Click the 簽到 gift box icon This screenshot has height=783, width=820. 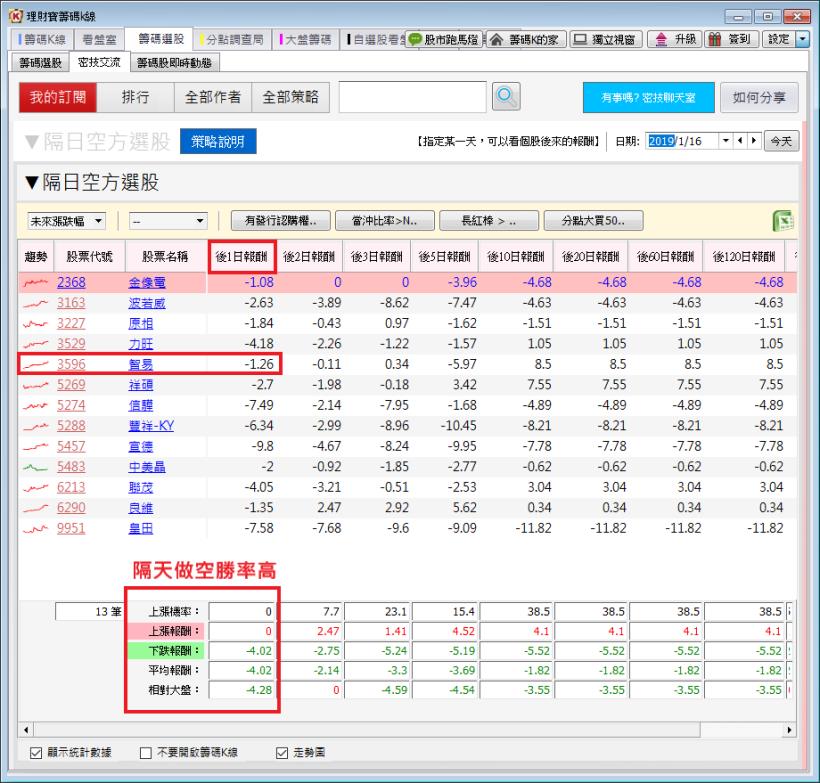coord(713,38)
